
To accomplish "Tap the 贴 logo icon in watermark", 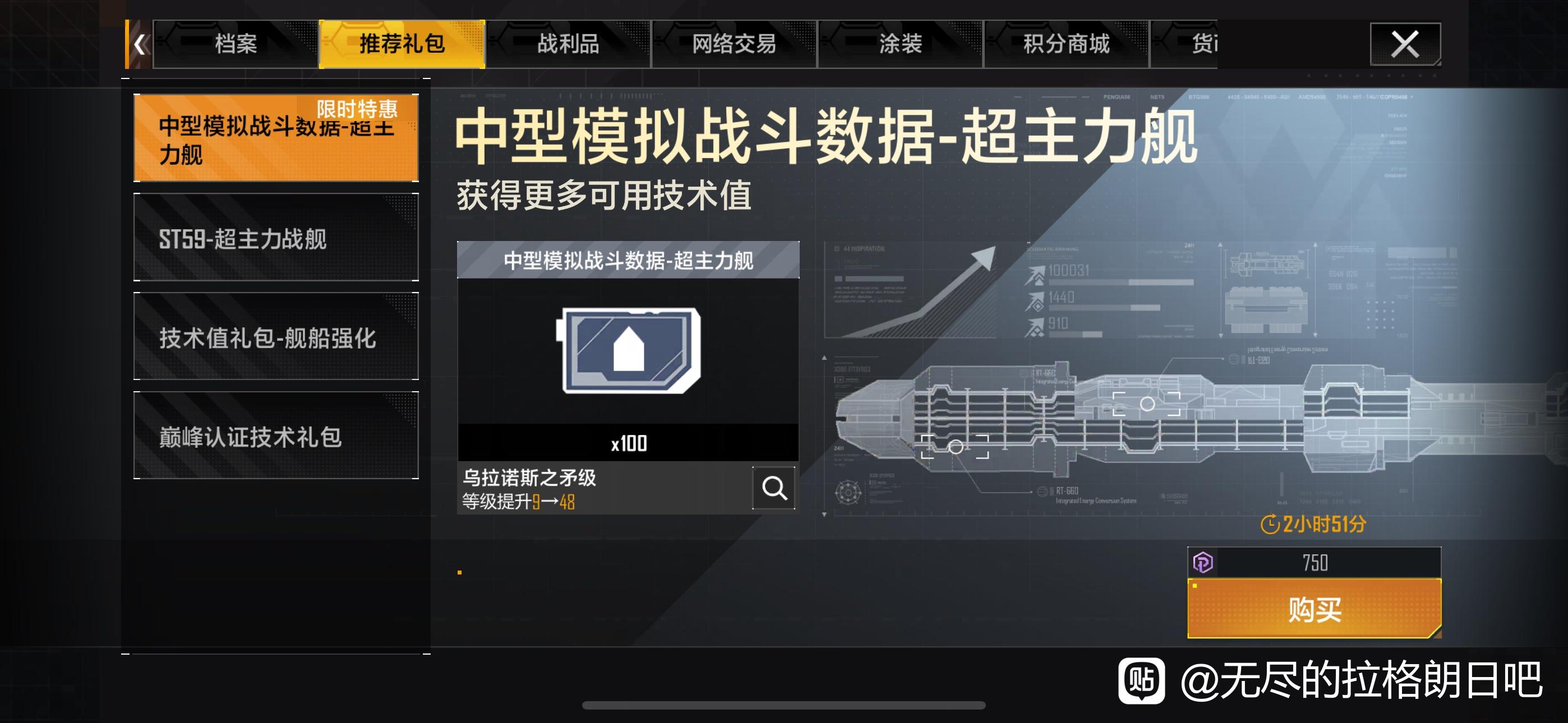I will 1141,680.
